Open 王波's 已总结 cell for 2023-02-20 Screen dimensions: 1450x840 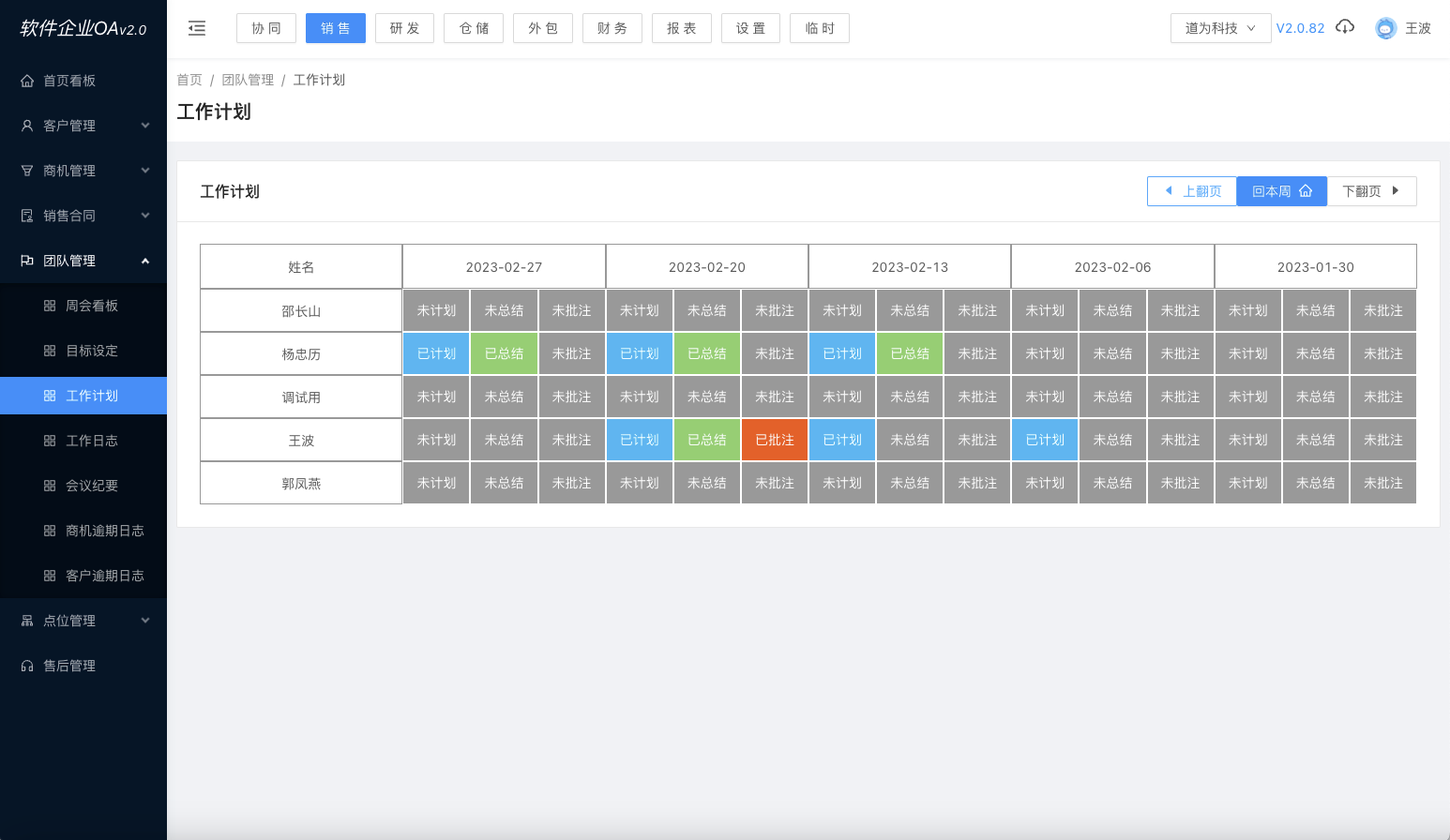707,440
